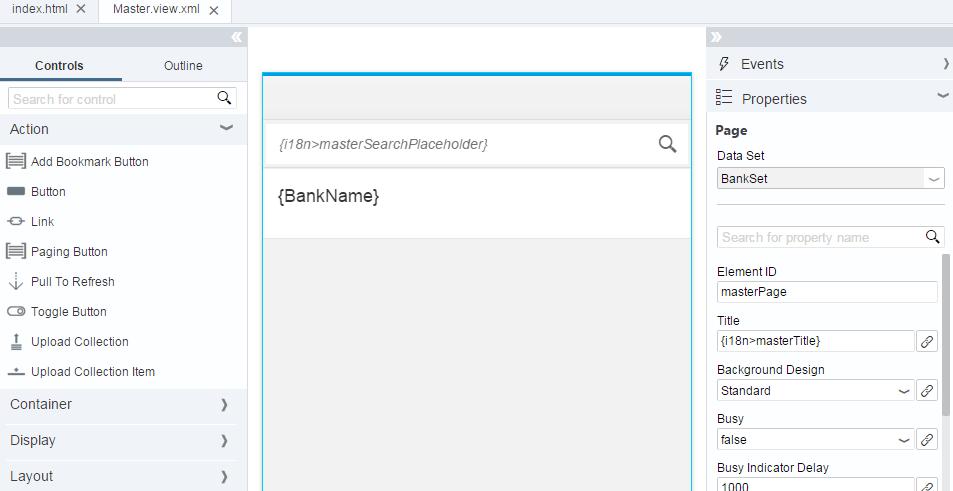
Task: Expand the Display section
Action: coord(224,441)
